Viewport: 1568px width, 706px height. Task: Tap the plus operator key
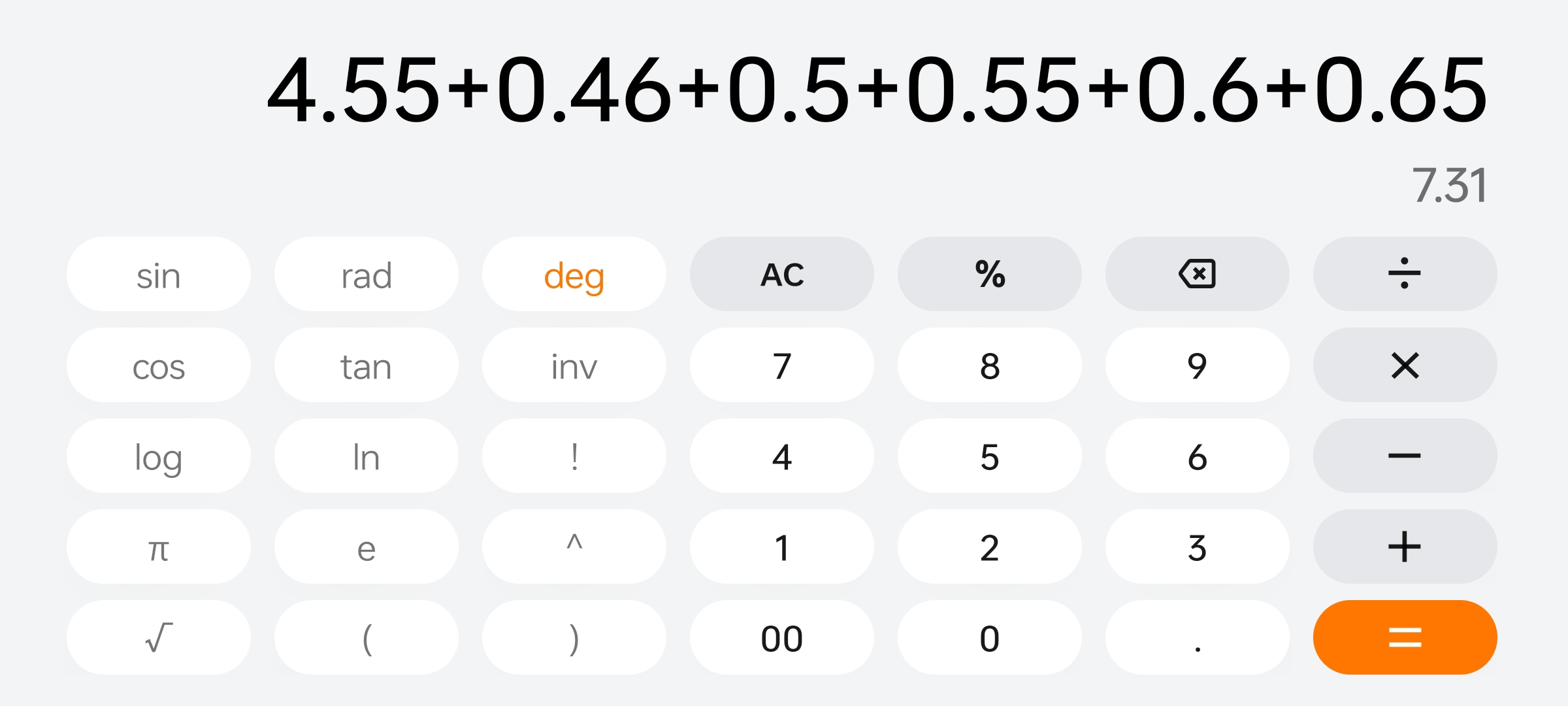[1405, 546]
